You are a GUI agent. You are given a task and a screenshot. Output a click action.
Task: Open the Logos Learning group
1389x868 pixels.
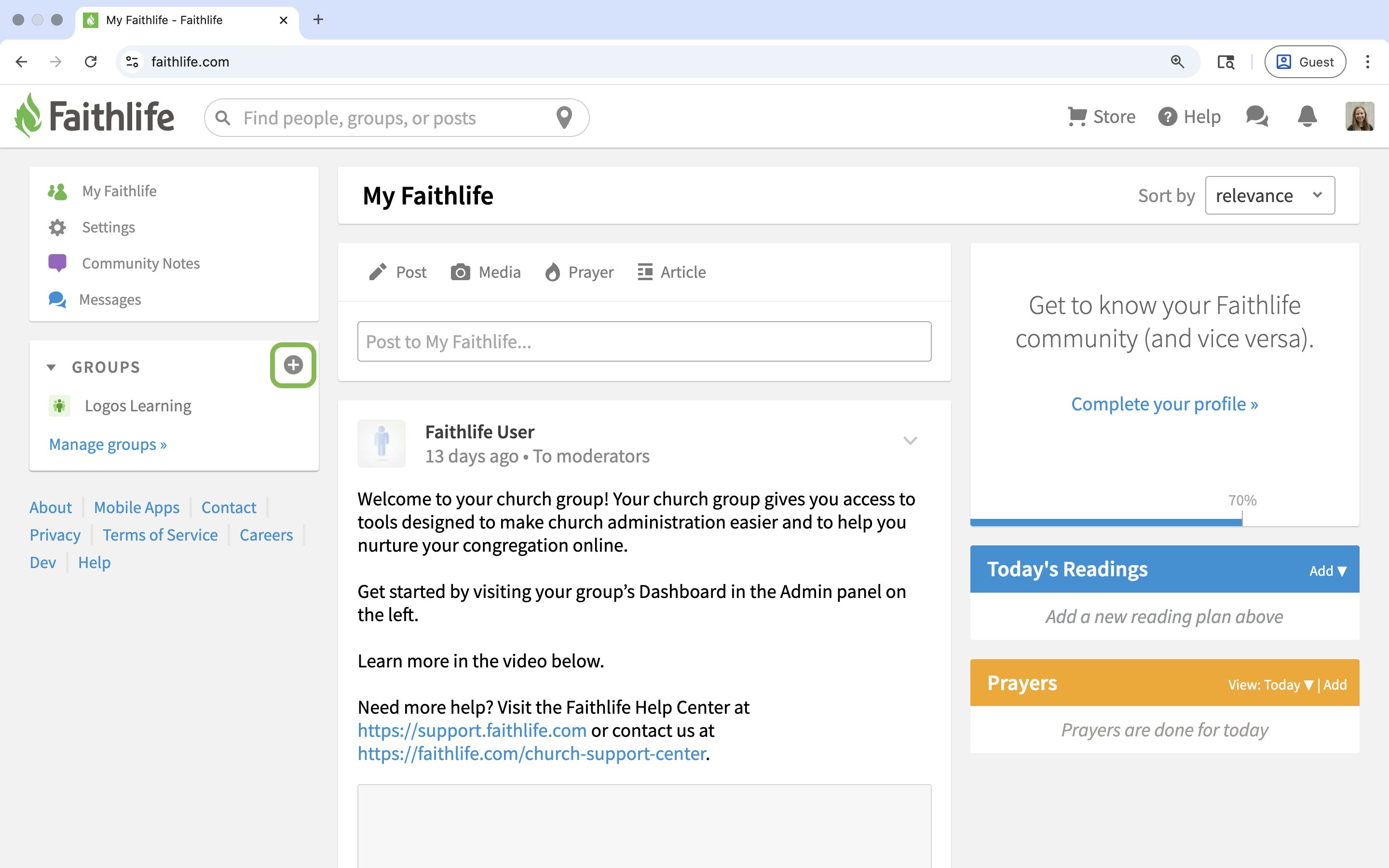[138, 406]
